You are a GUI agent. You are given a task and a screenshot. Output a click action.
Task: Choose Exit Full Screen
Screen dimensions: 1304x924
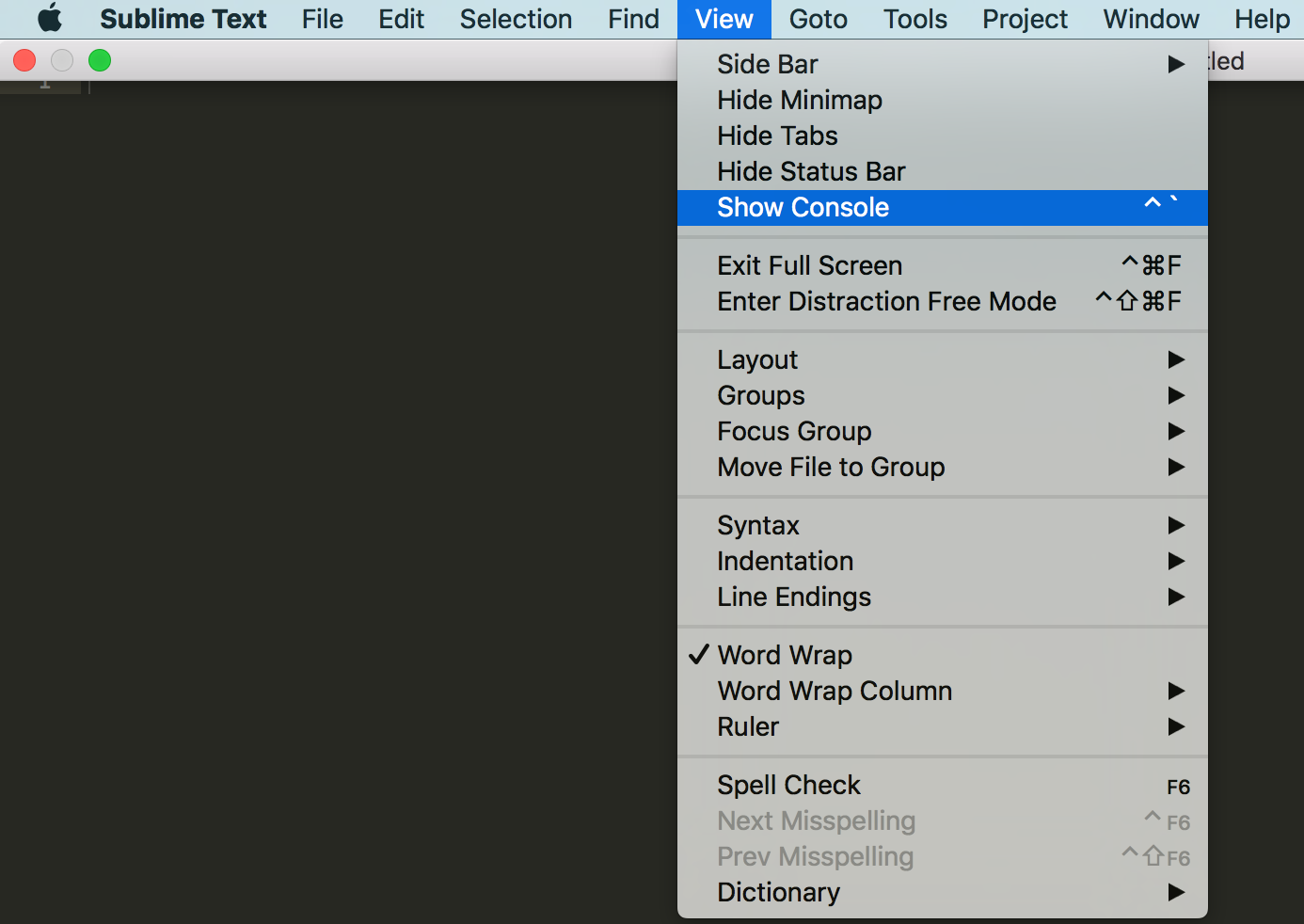[x=943, y=265]
